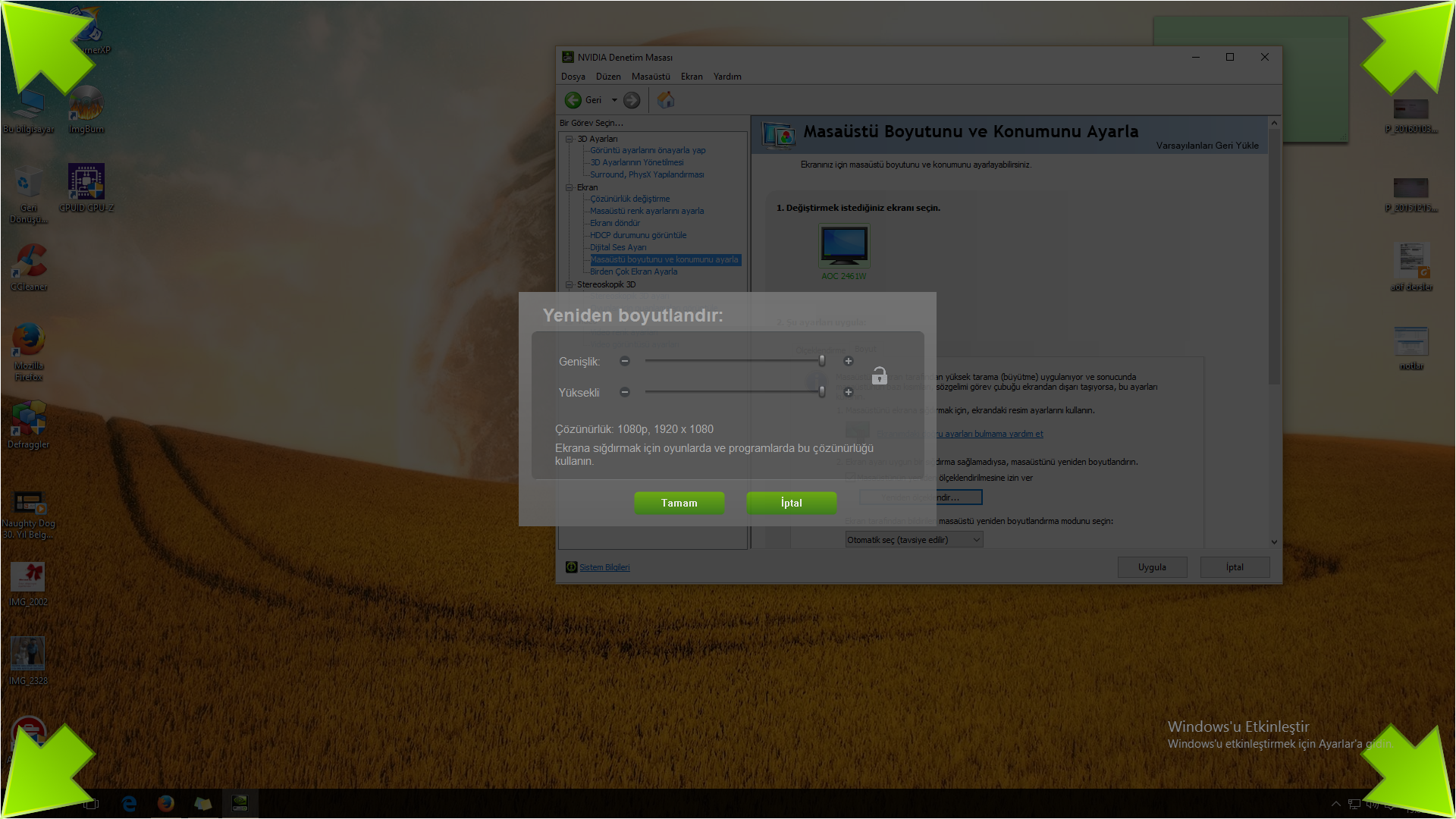Click the Yükseklik slider handle

821,392
